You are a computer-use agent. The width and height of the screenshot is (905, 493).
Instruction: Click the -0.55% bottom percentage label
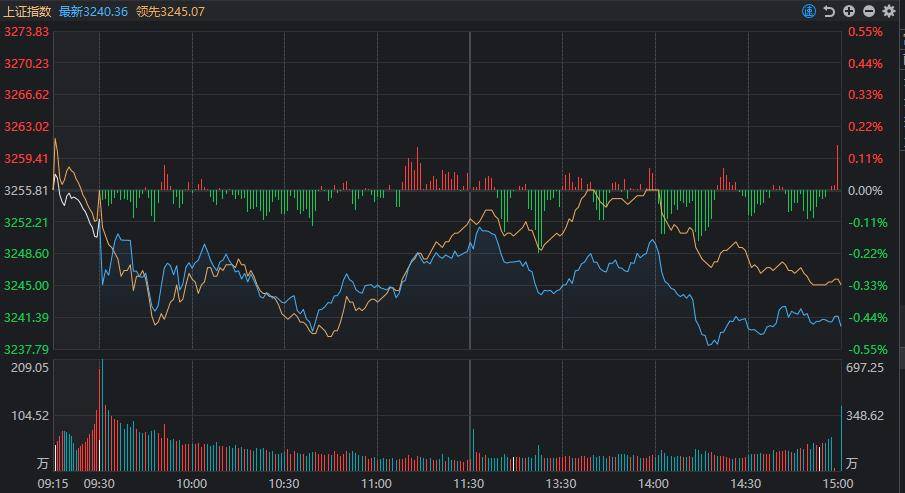pyautogui.click(x=867, y=349)
